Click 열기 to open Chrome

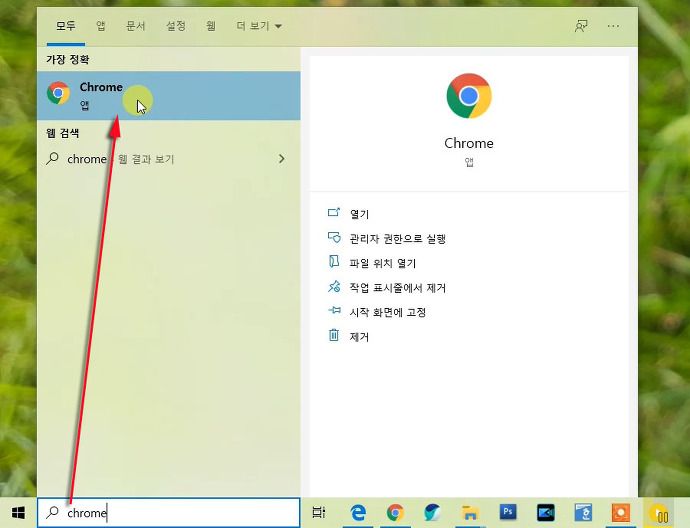(359, 214)
